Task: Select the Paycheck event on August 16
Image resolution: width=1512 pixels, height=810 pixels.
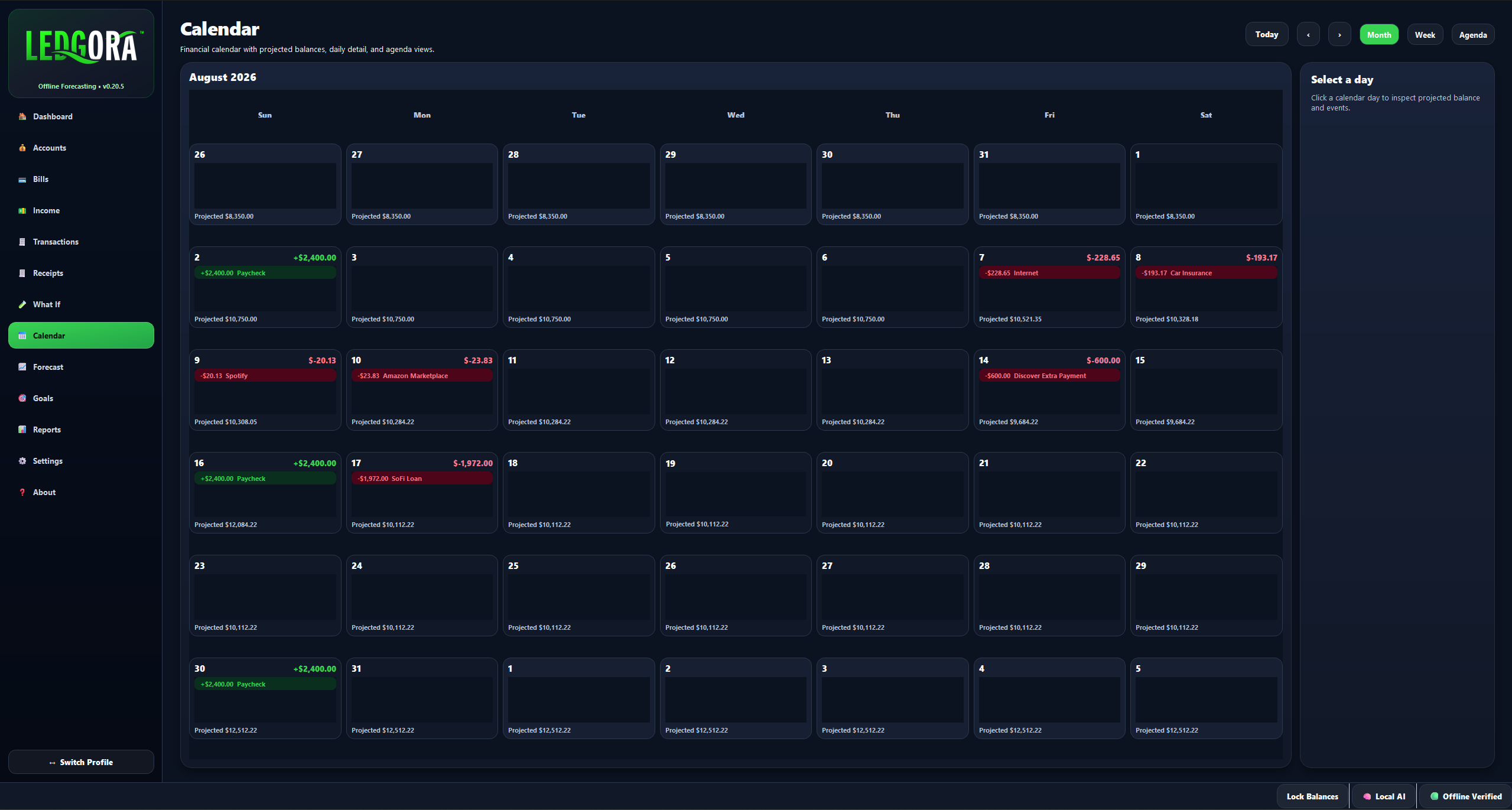Action: click(265, 479)
